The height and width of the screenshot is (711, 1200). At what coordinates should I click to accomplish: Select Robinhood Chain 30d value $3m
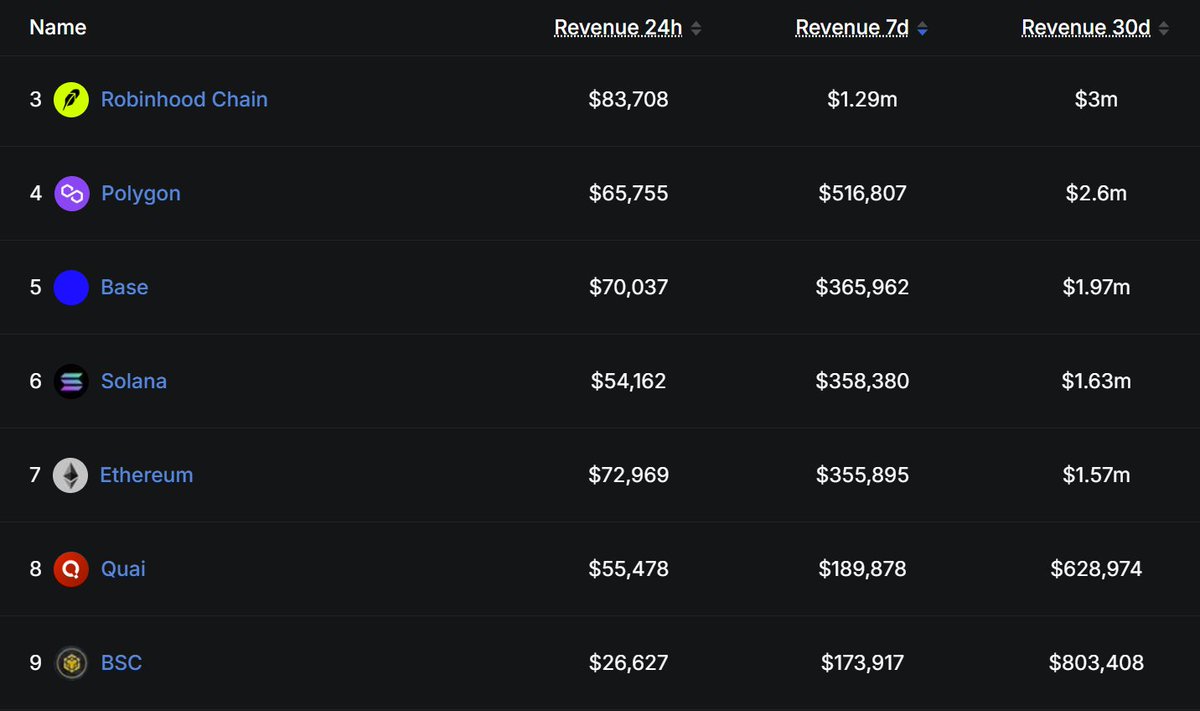(1096, 100)
